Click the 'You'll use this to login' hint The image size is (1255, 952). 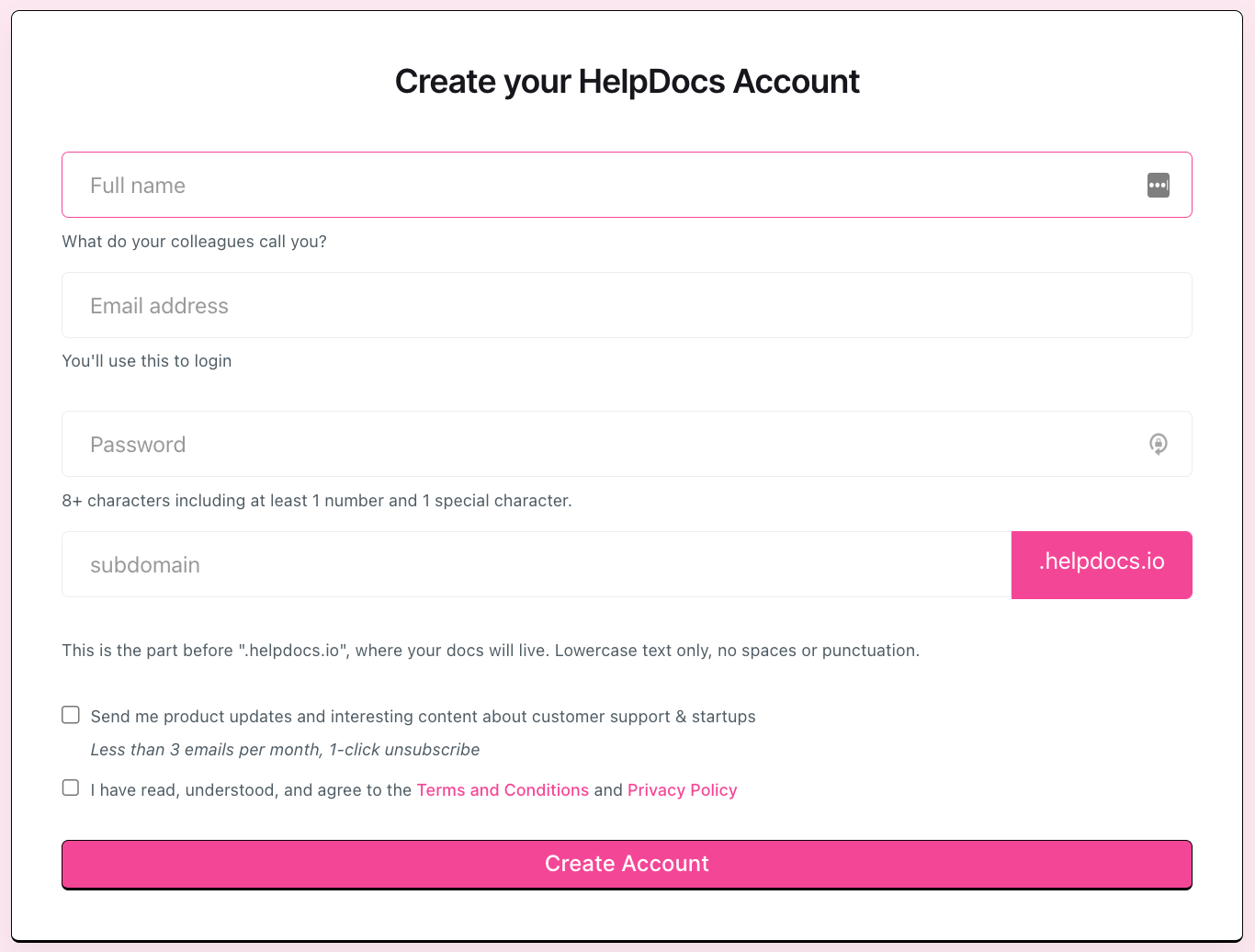147,361
